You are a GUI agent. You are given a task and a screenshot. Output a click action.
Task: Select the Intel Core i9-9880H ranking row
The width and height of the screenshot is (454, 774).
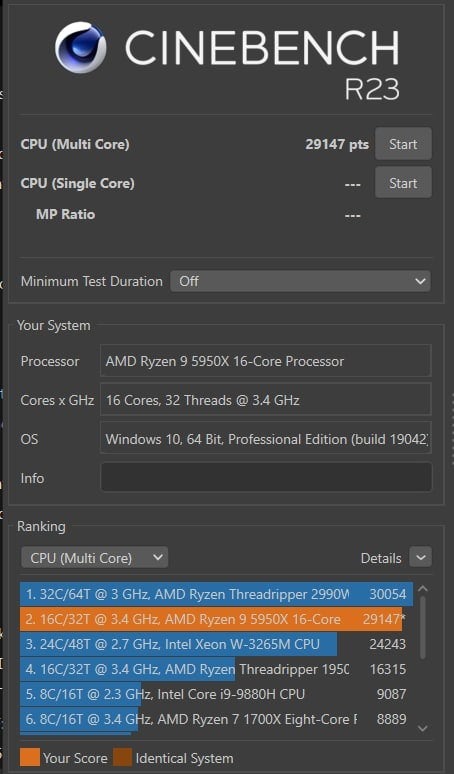pos(216,694)
